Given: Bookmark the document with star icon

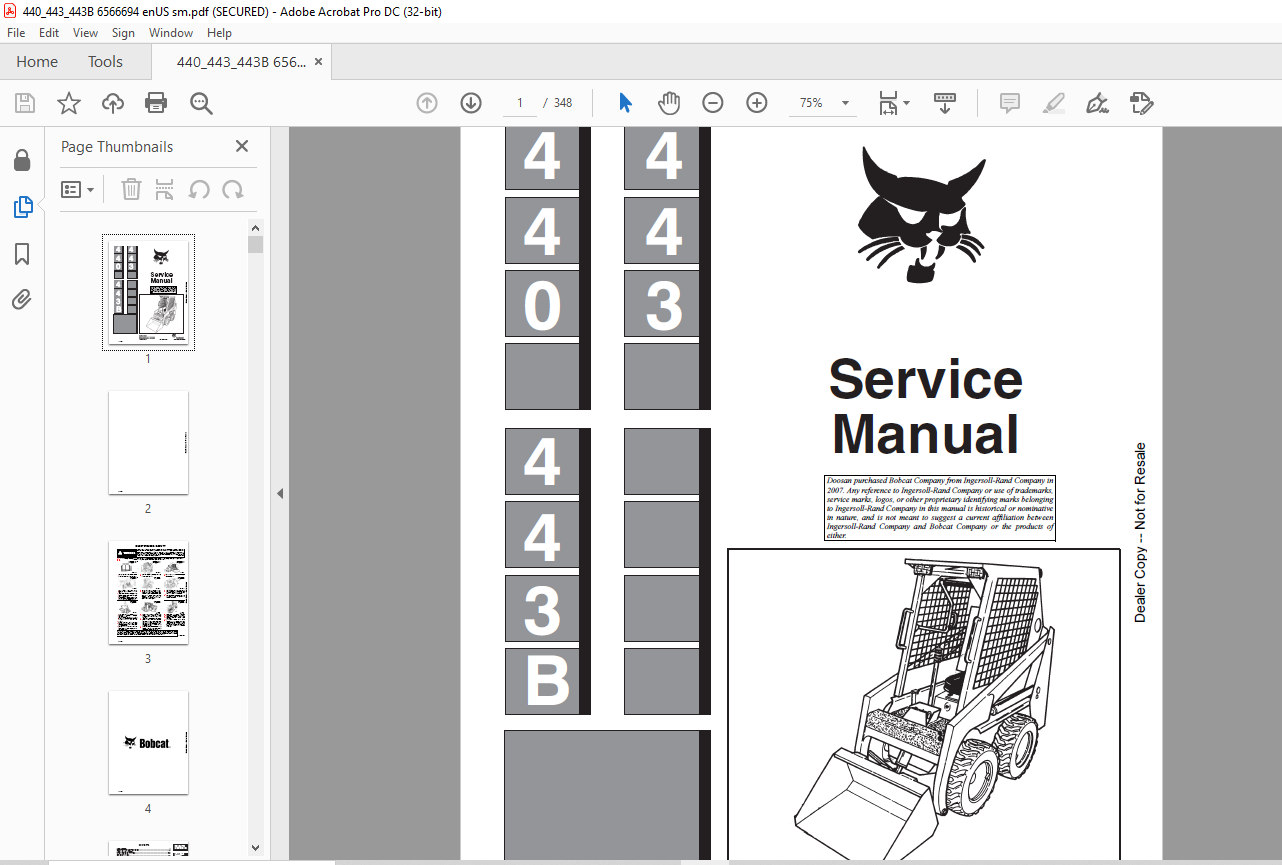Looking at the screenshot, I should (x=69, y=103).
